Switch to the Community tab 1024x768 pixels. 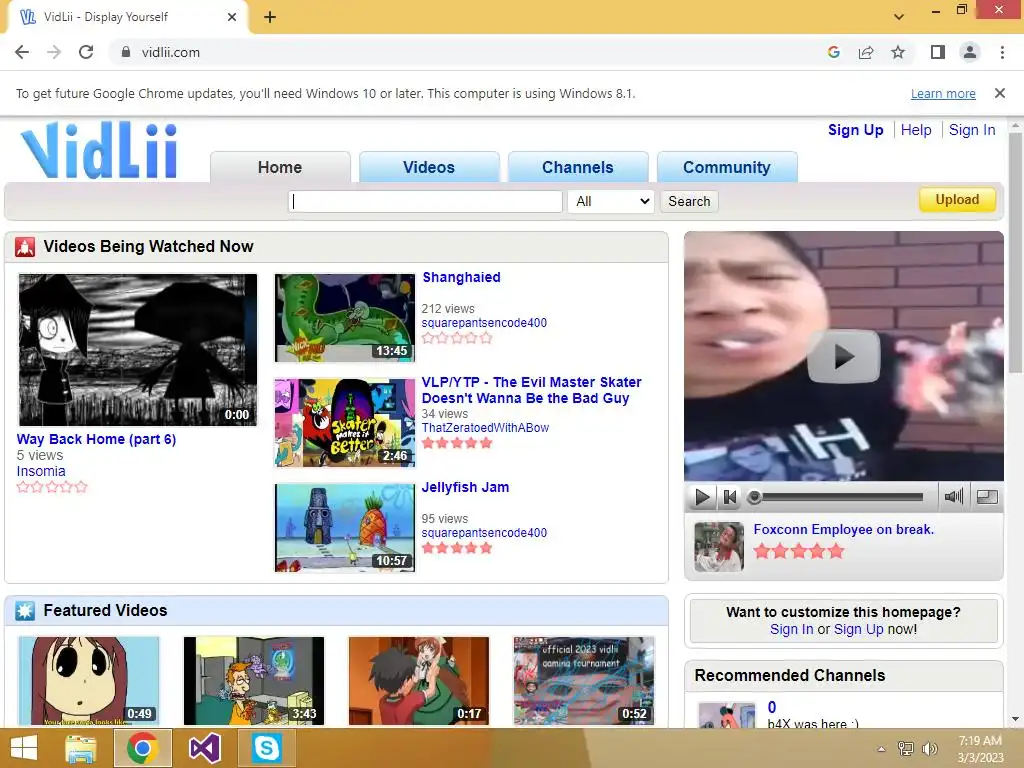click(x=727, y=167)
